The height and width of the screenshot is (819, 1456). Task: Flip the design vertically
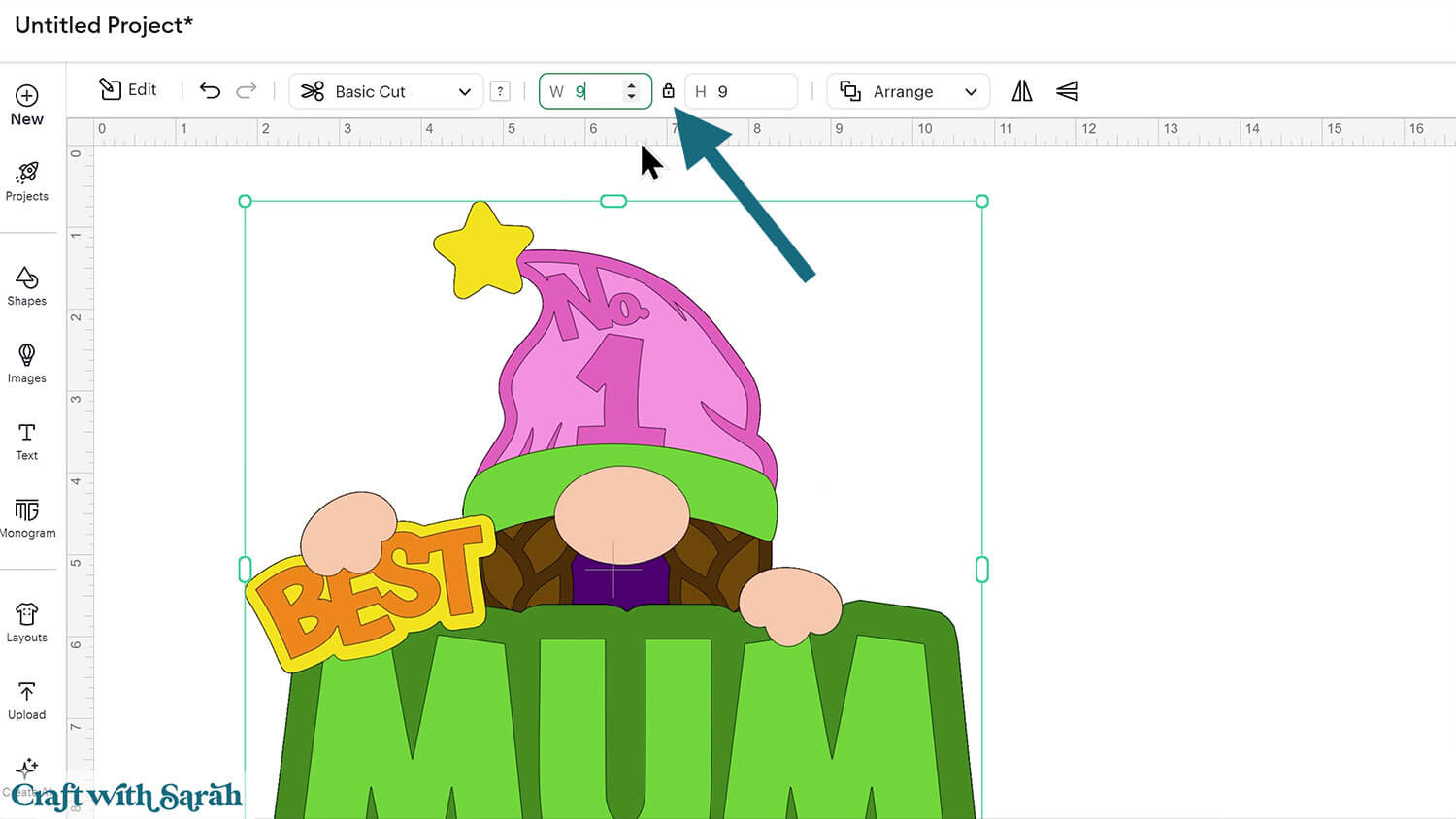coord(1067,91)
